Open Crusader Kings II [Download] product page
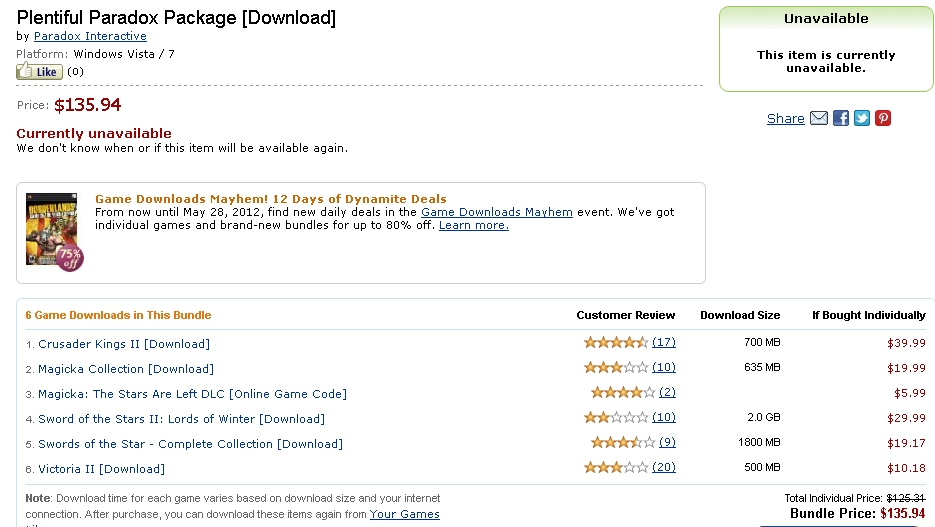The height and width of the screenshot is (527, 935). tap(124, 344)
